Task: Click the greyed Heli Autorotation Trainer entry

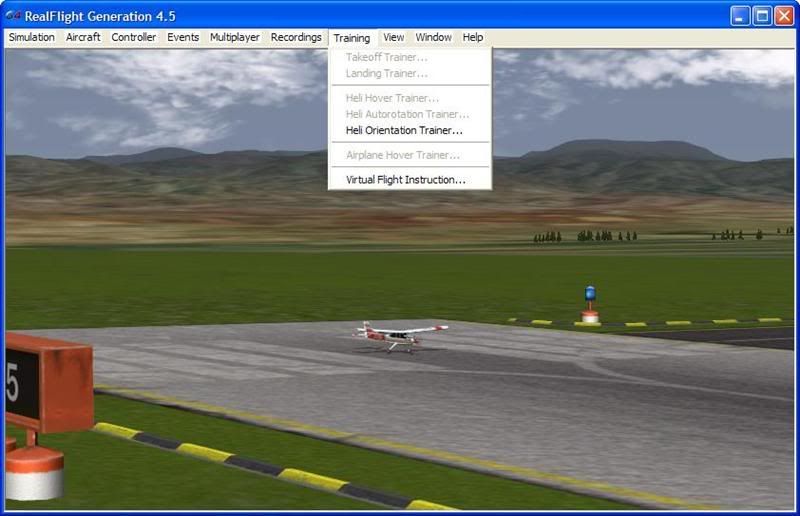Action: point(410,114)
